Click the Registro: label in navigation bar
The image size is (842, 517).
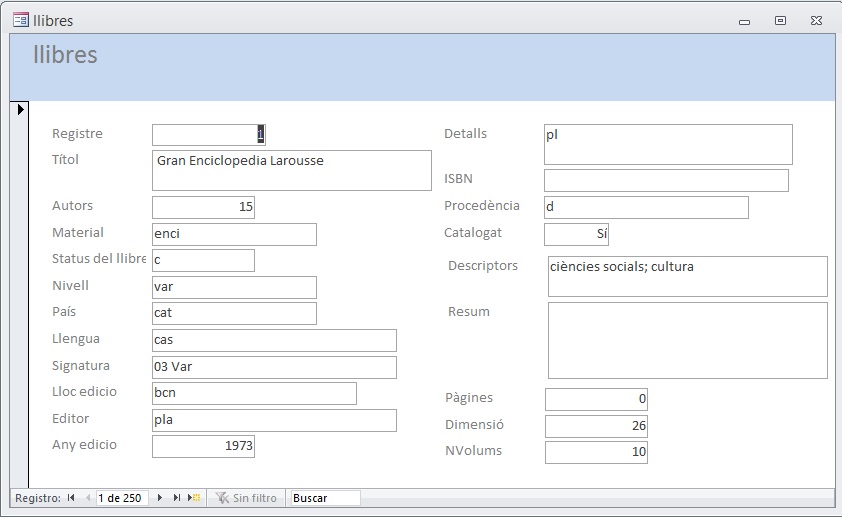tap(38, 498)
